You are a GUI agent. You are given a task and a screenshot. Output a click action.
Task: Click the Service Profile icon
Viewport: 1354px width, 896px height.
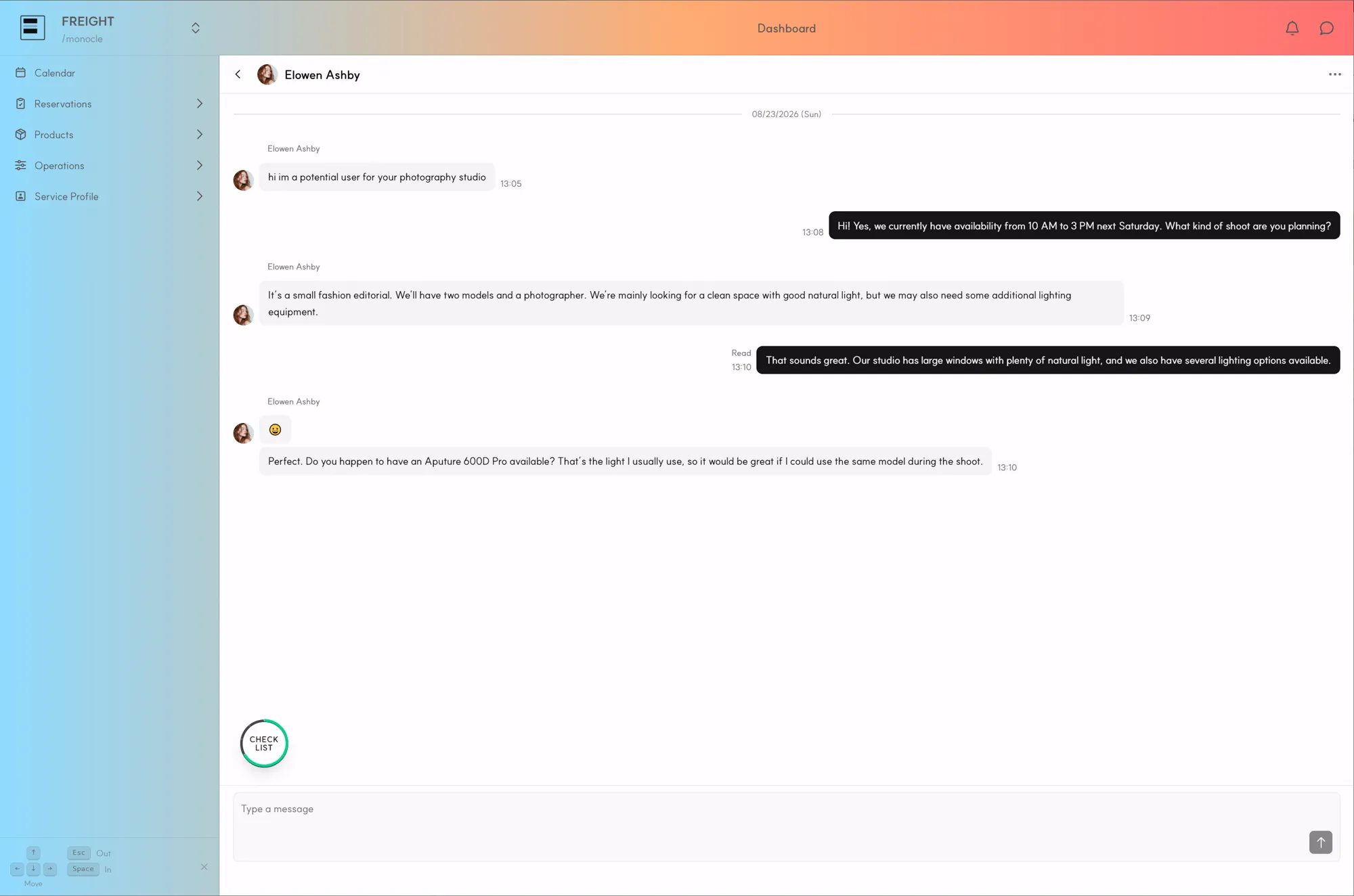[x=21, y=196]
